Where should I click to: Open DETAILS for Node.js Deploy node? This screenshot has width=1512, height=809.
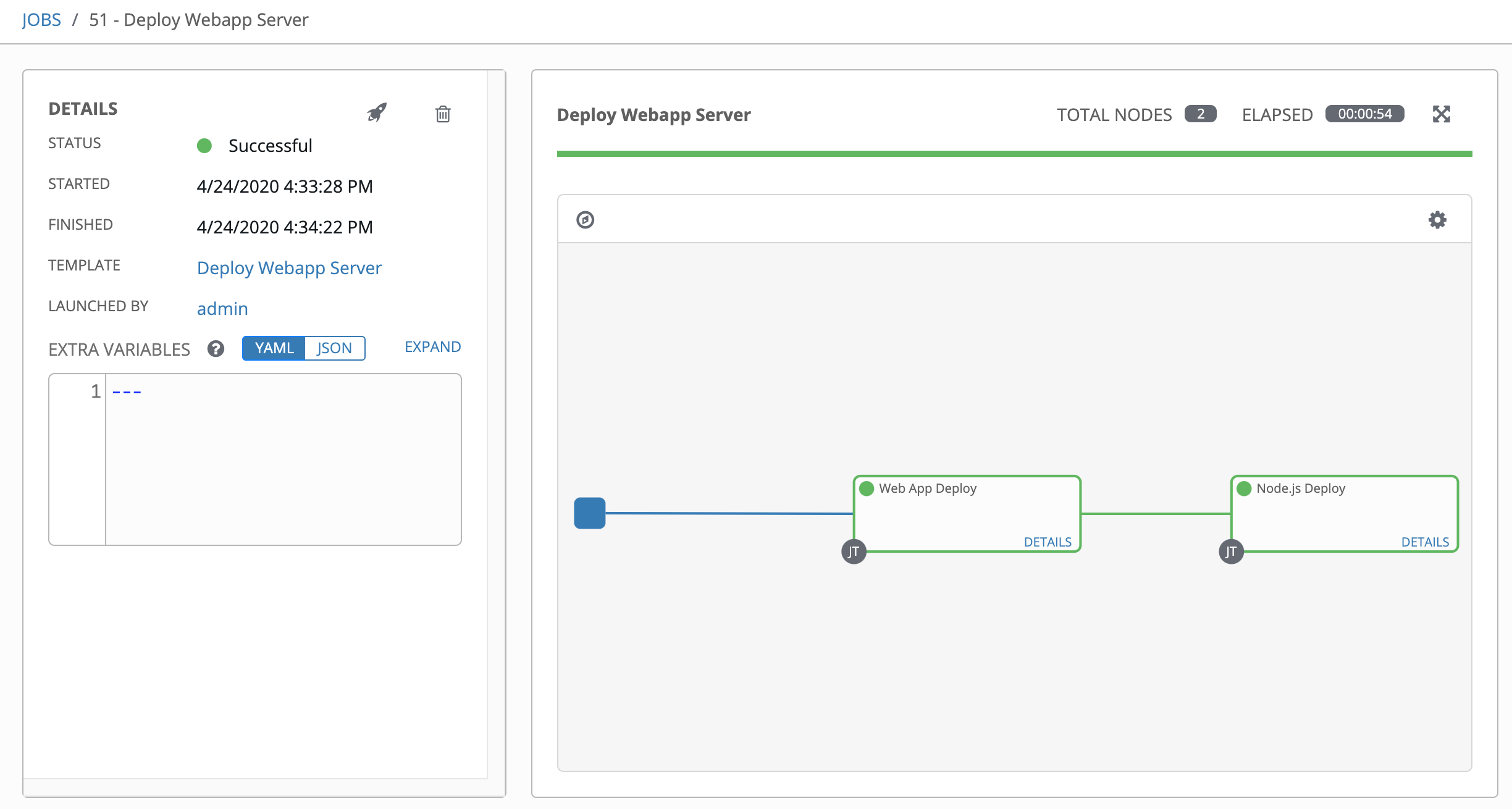(1425, 542)
